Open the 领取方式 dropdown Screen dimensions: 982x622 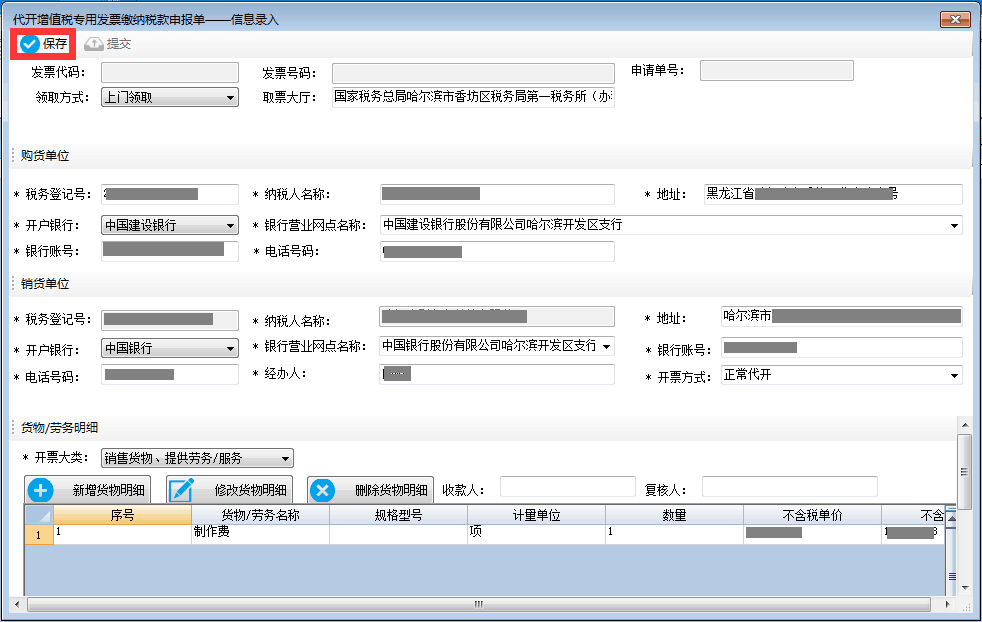click(x=170, y=97)
